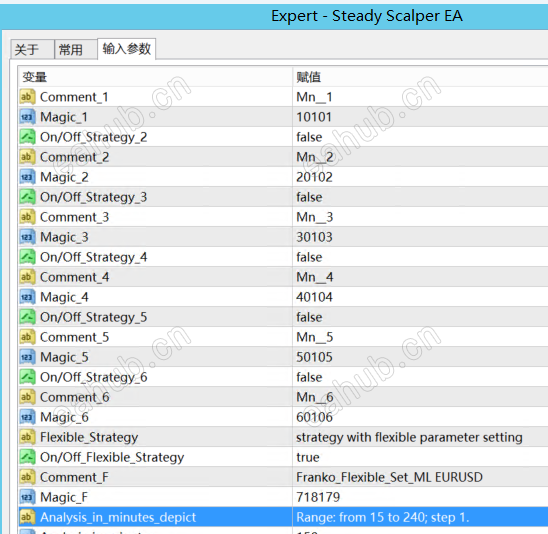Click the boolean icon beside On/Off_Flexible_Strategy

27,457
